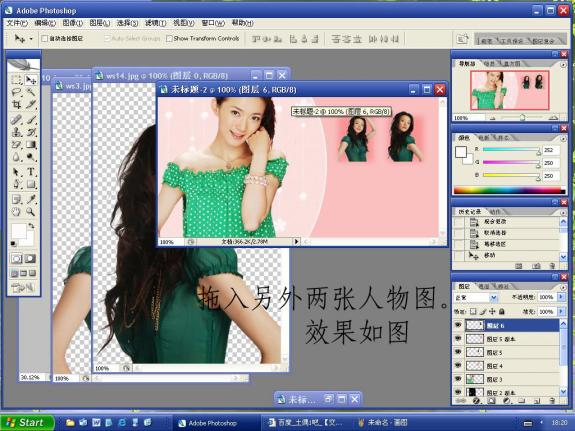Select the Eyedropper tool
The height and width of the screenshot is (431, 575).
(x=31, y=199)
